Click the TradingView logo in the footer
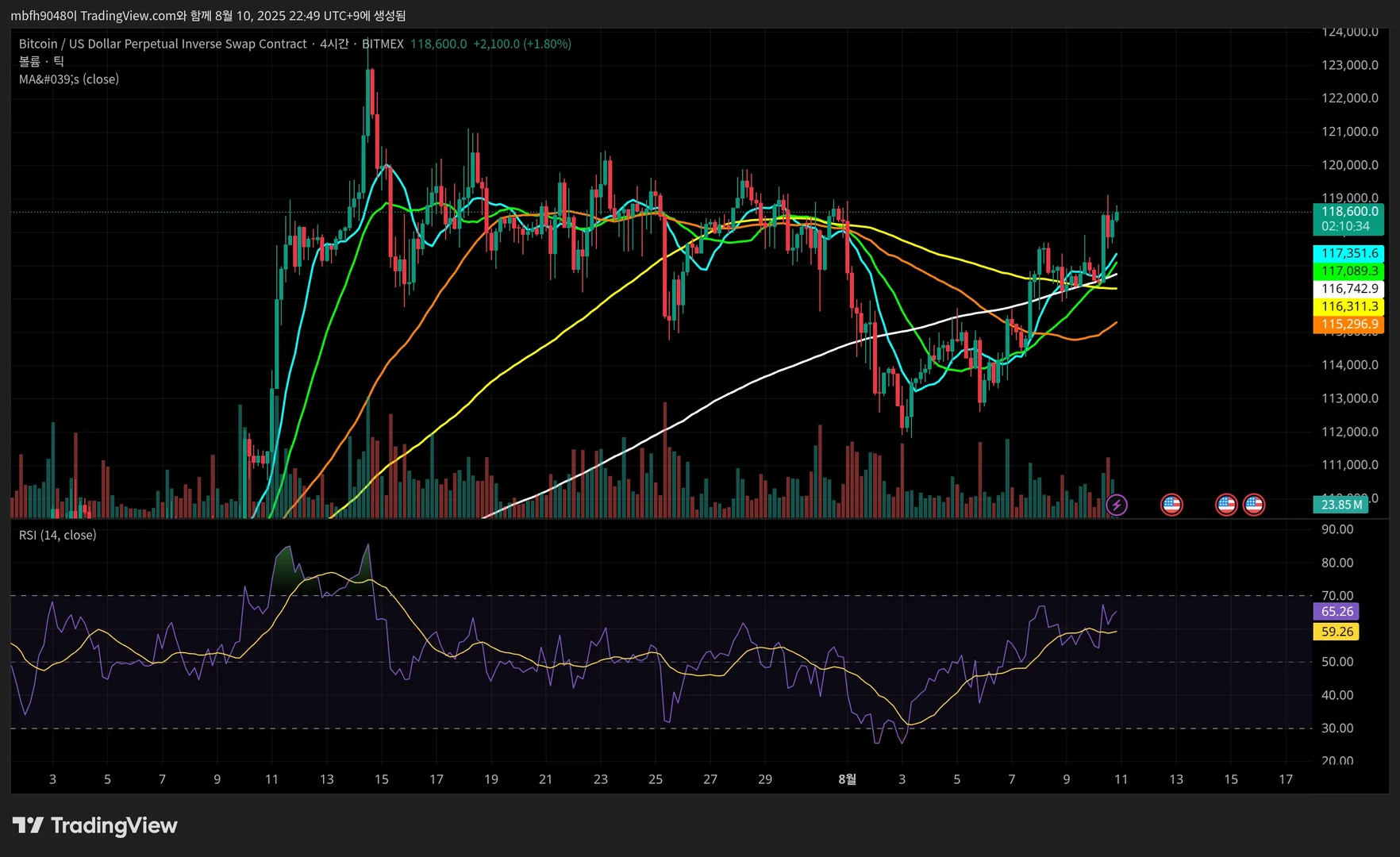 95,826
